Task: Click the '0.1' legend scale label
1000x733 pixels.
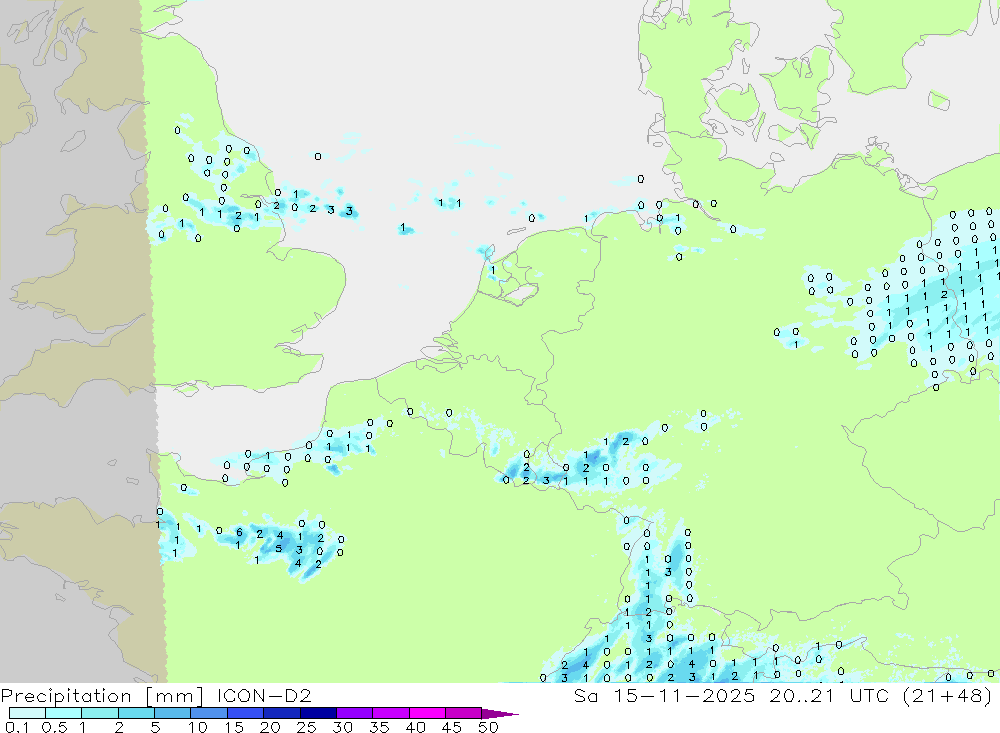Action: 17,727
